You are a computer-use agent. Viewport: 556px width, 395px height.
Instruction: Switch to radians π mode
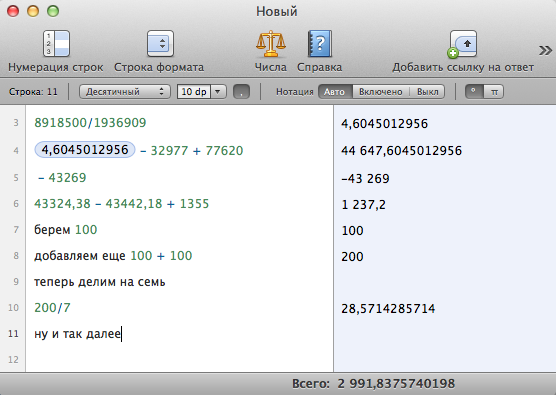(494, 91)
